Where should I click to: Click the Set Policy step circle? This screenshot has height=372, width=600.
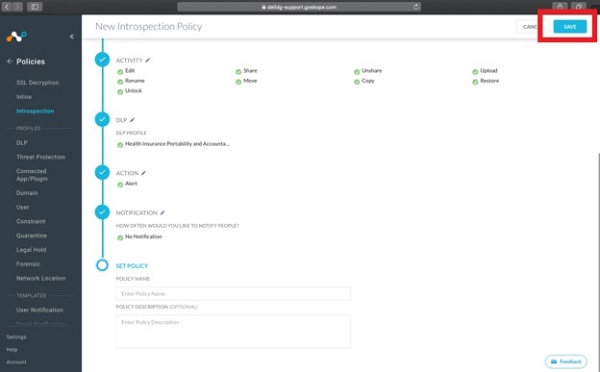(102, 265)
